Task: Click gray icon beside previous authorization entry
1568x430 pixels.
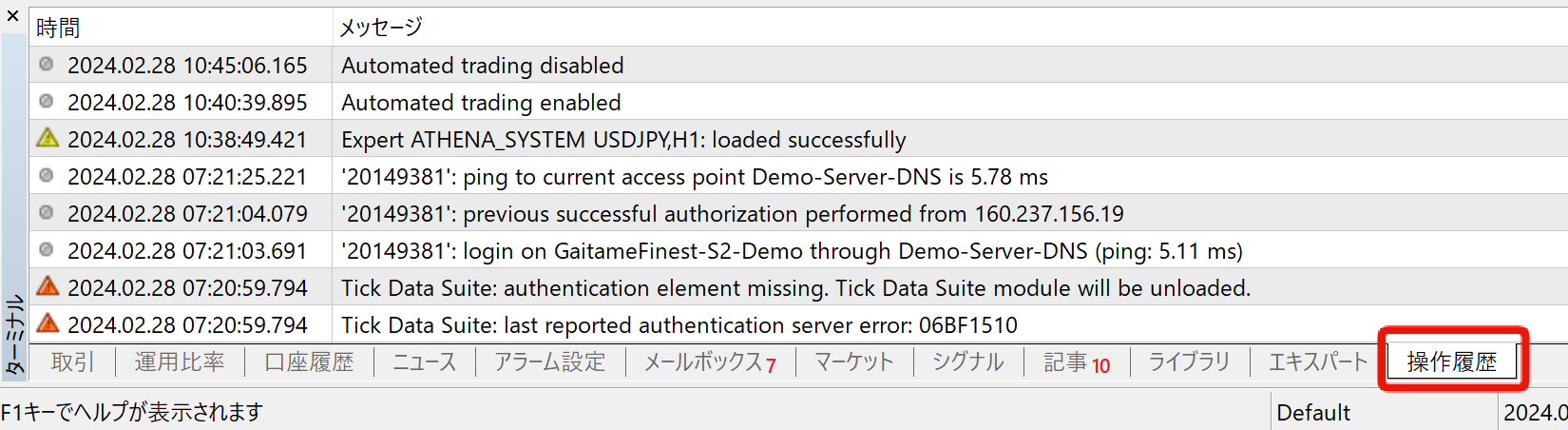Action: (x=47, y=213)
